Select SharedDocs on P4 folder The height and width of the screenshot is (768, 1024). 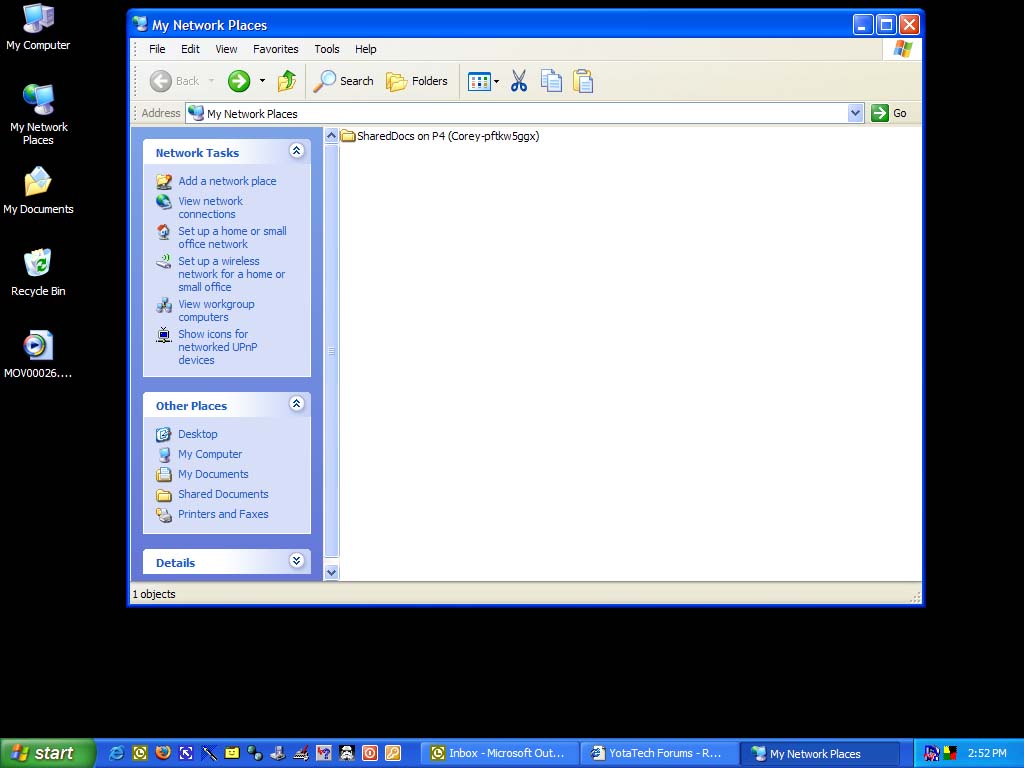tap(440, 136)
